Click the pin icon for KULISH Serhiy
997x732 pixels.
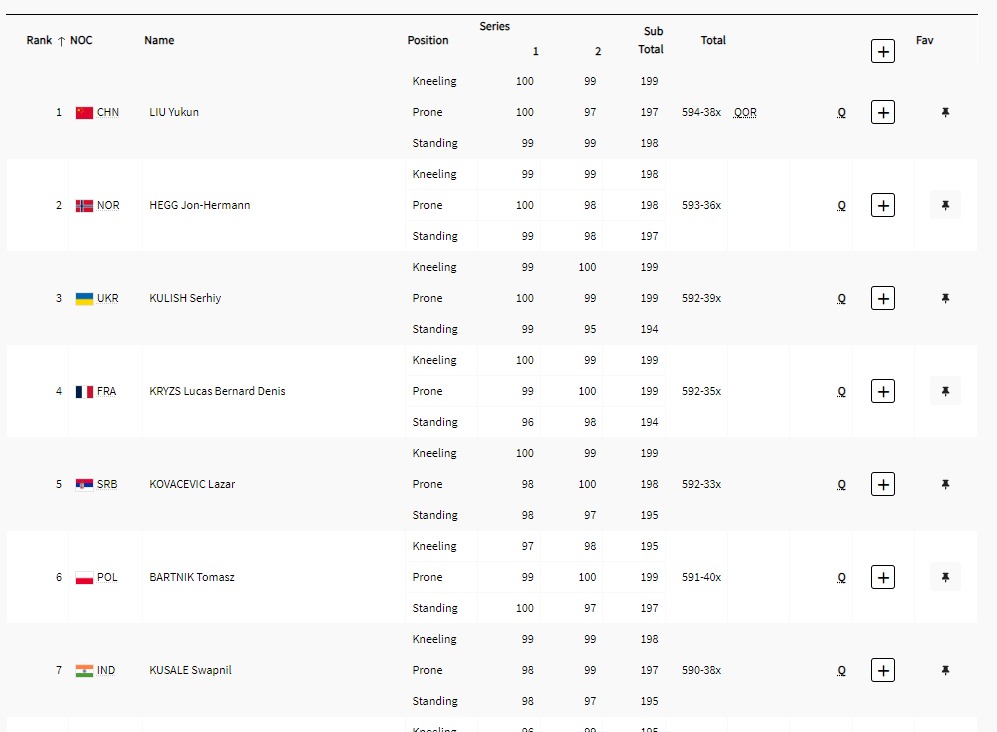click(945, 299)
